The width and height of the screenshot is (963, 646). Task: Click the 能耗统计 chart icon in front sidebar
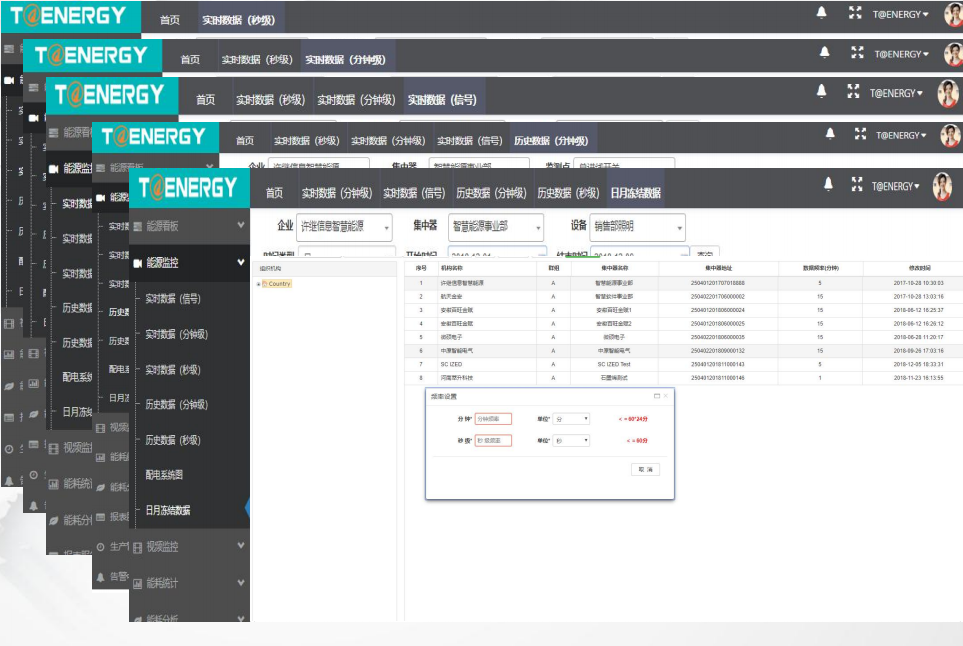138,583
